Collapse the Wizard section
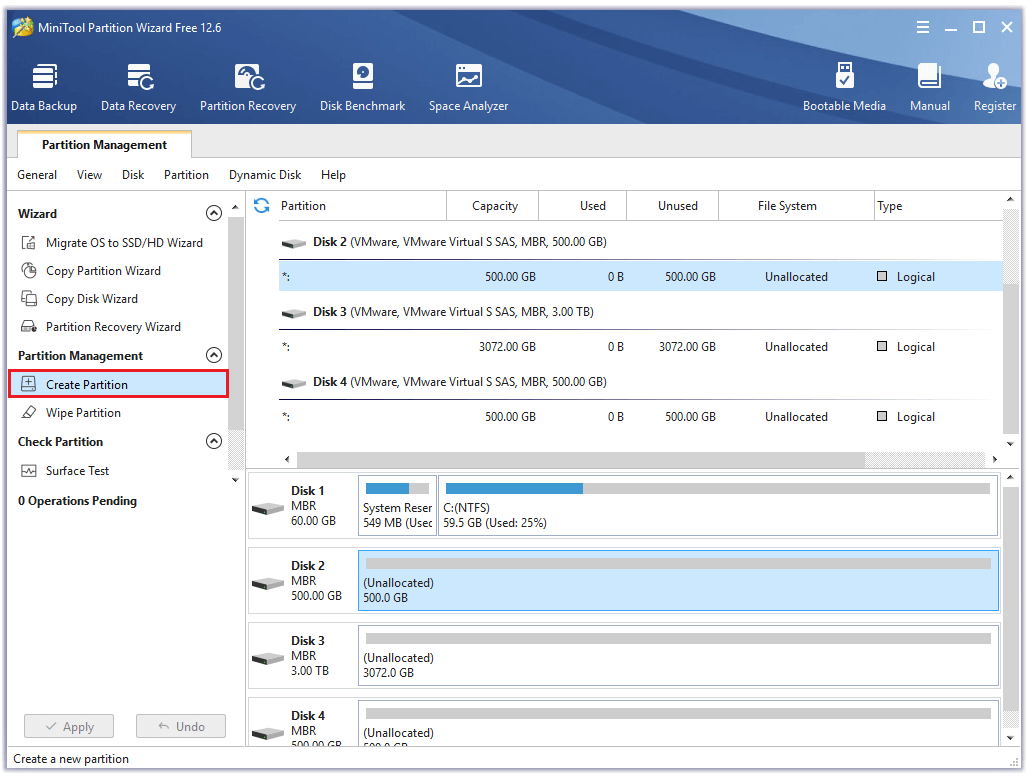 click(x=214, y=212)
